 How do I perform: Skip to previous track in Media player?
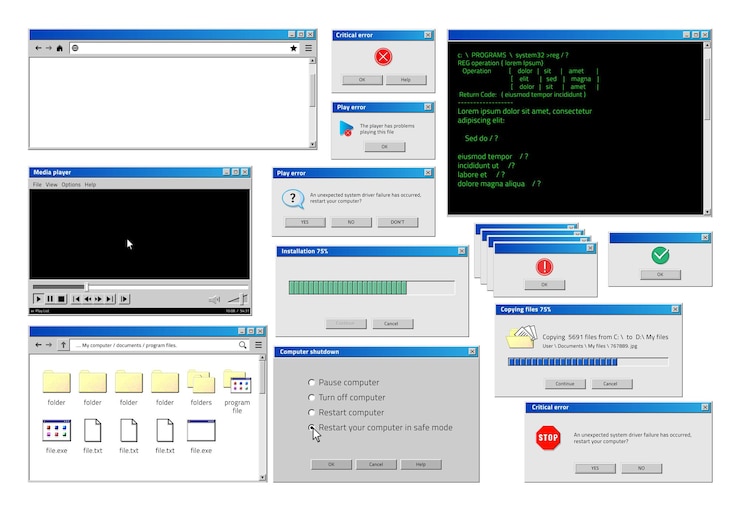(x=76, y=299)
